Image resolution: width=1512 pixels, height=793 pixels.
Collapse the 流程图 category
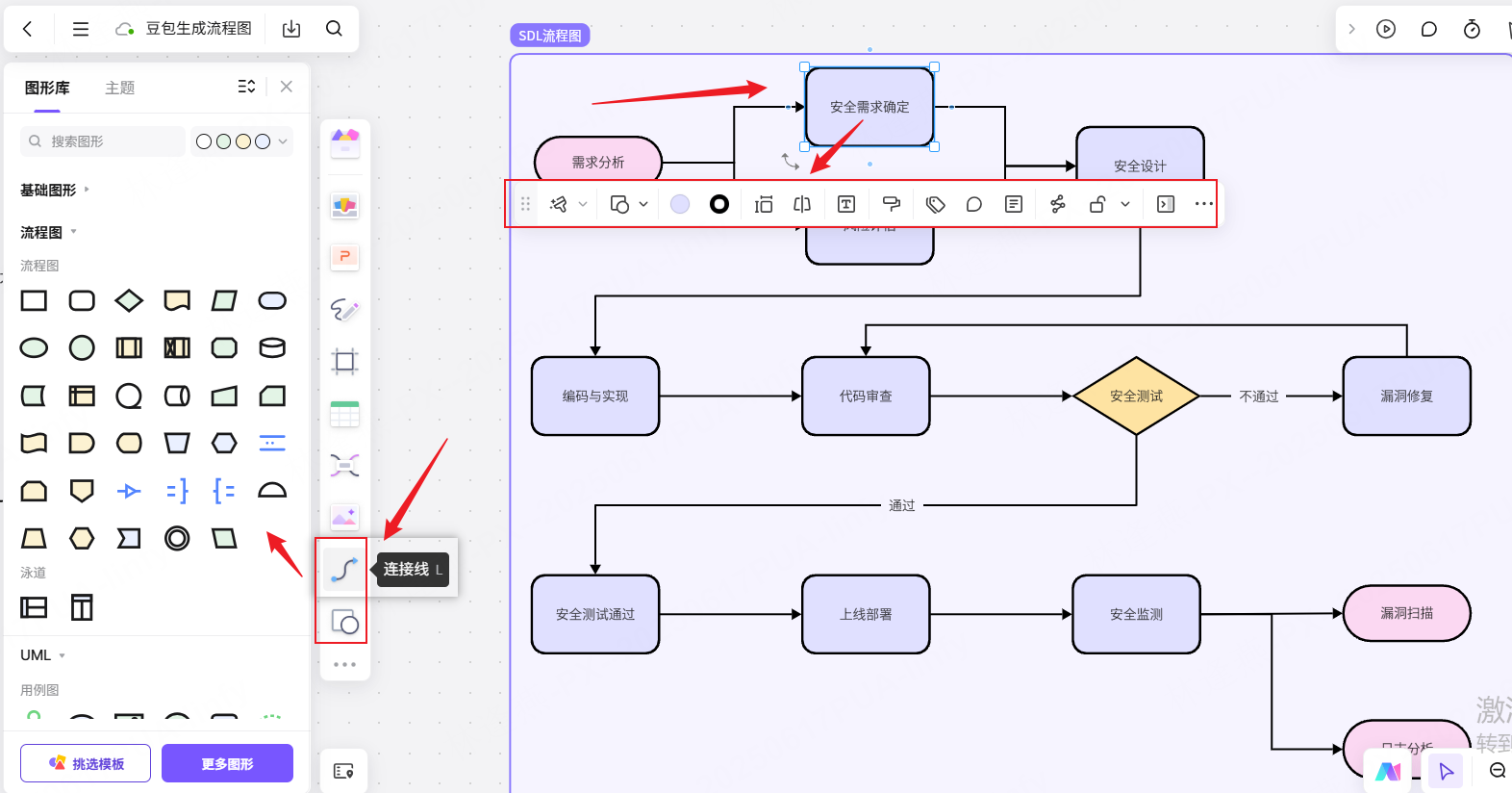48,232
